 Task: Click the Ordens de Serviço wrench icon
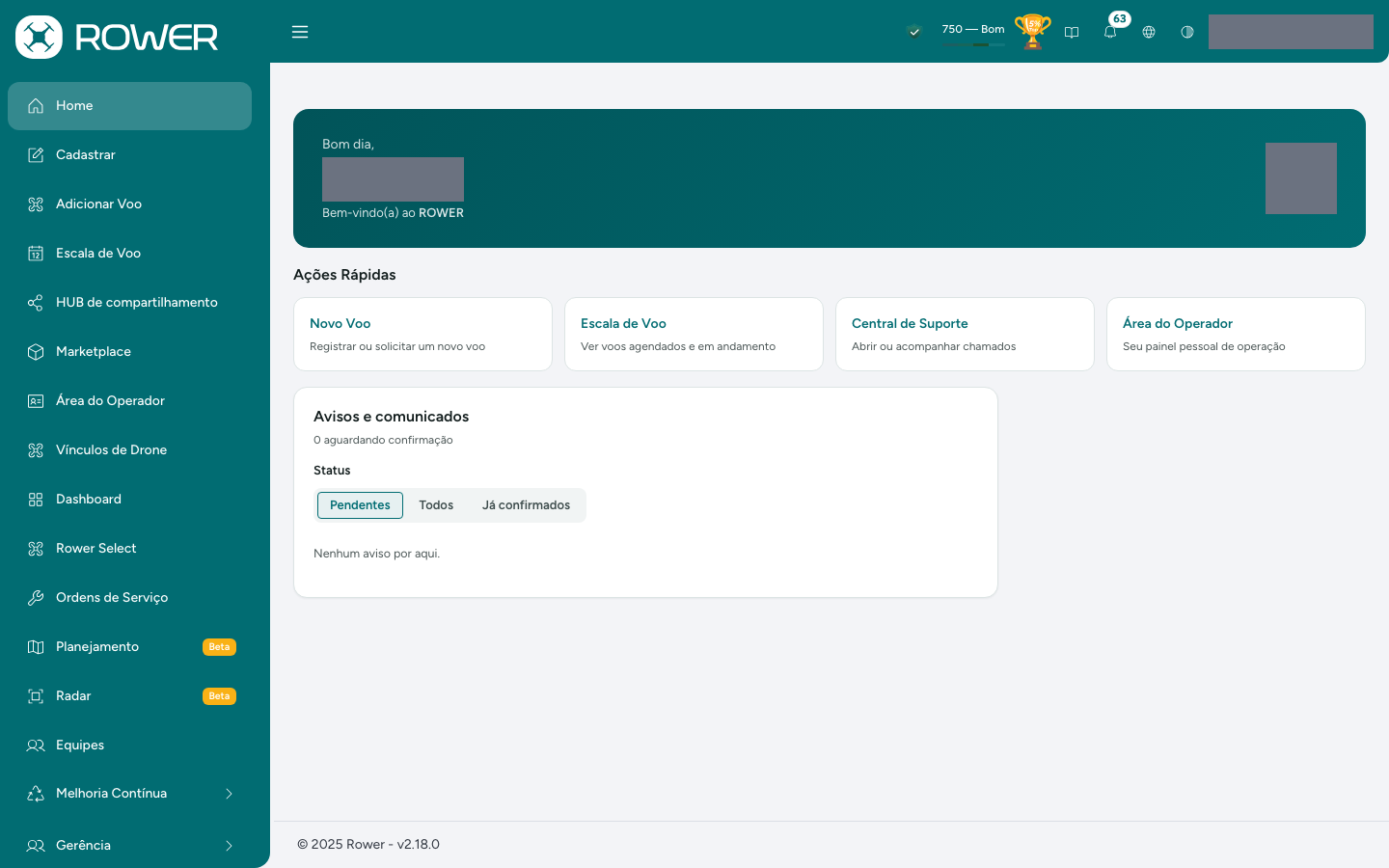36,598
